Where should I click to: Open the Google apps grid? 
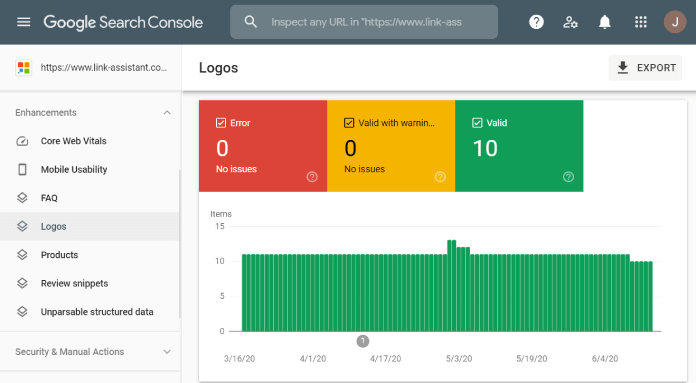[641, 22]
